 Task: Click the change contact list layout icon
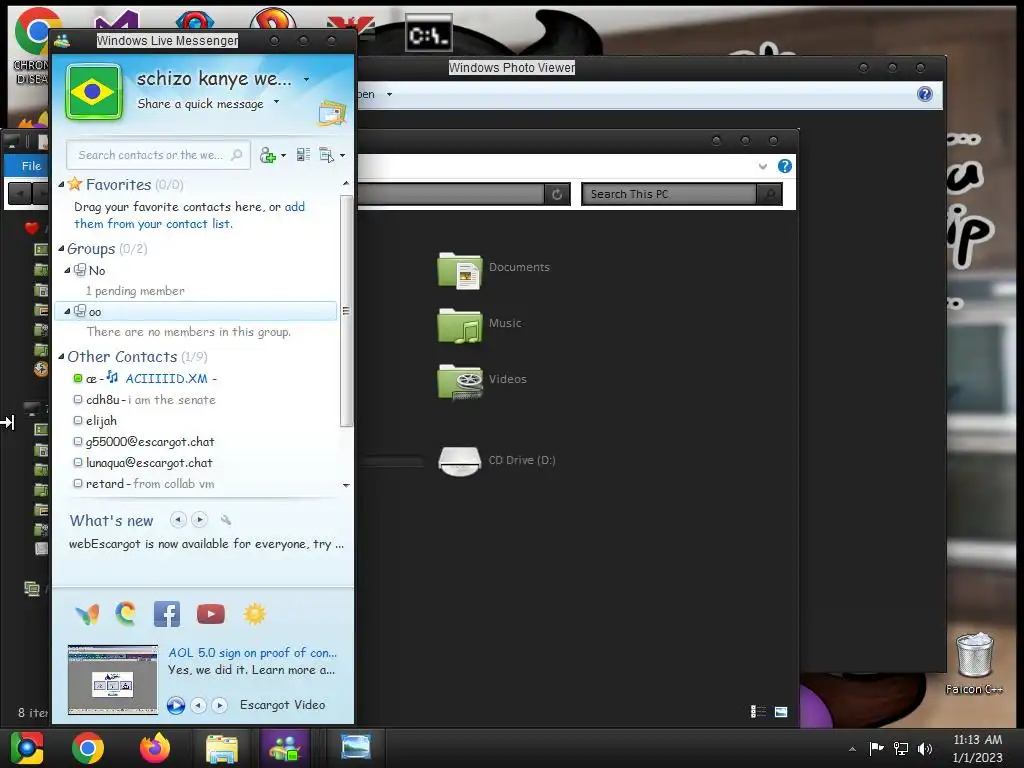(x=303, y=155)
